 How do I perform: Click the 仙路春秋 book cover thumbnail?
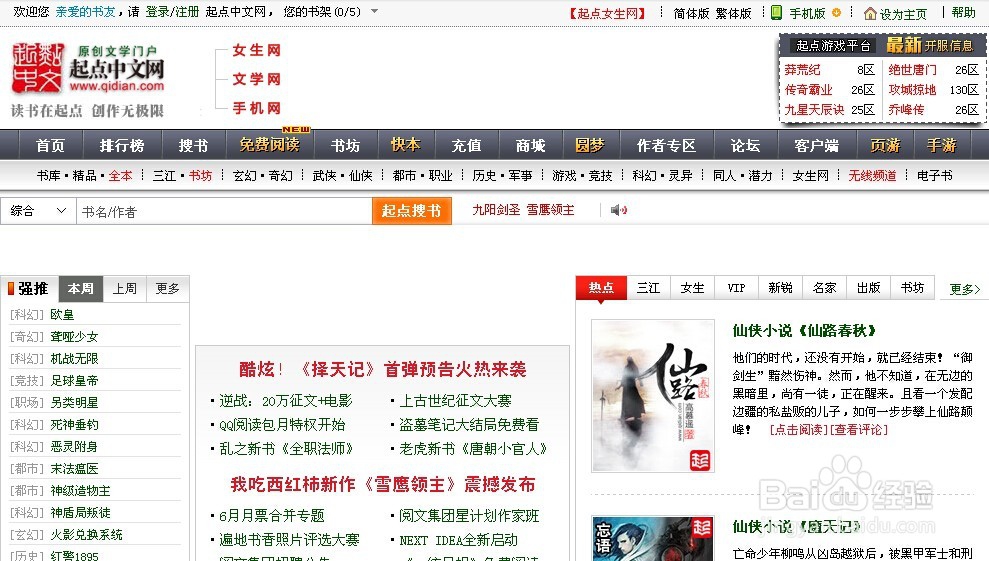(653, 396)
